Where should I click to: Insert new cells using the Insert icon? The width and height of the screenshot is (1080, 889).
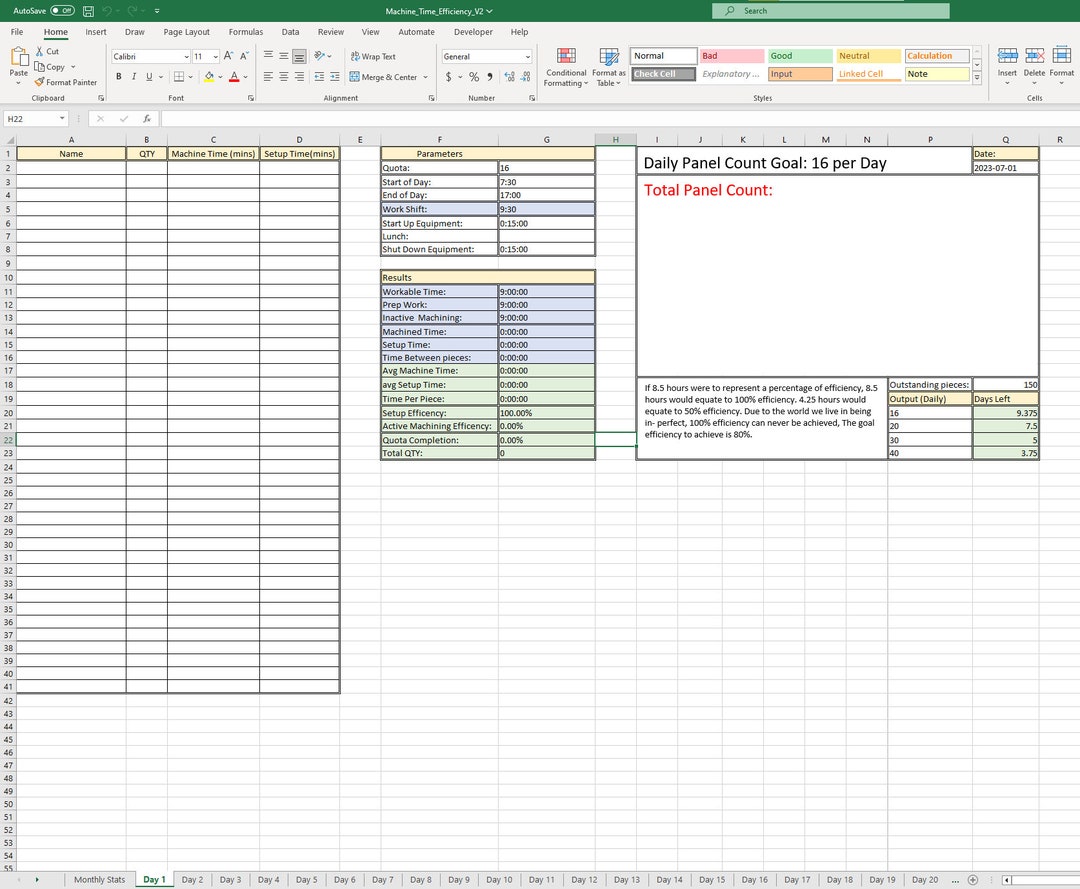(1006, 64)
